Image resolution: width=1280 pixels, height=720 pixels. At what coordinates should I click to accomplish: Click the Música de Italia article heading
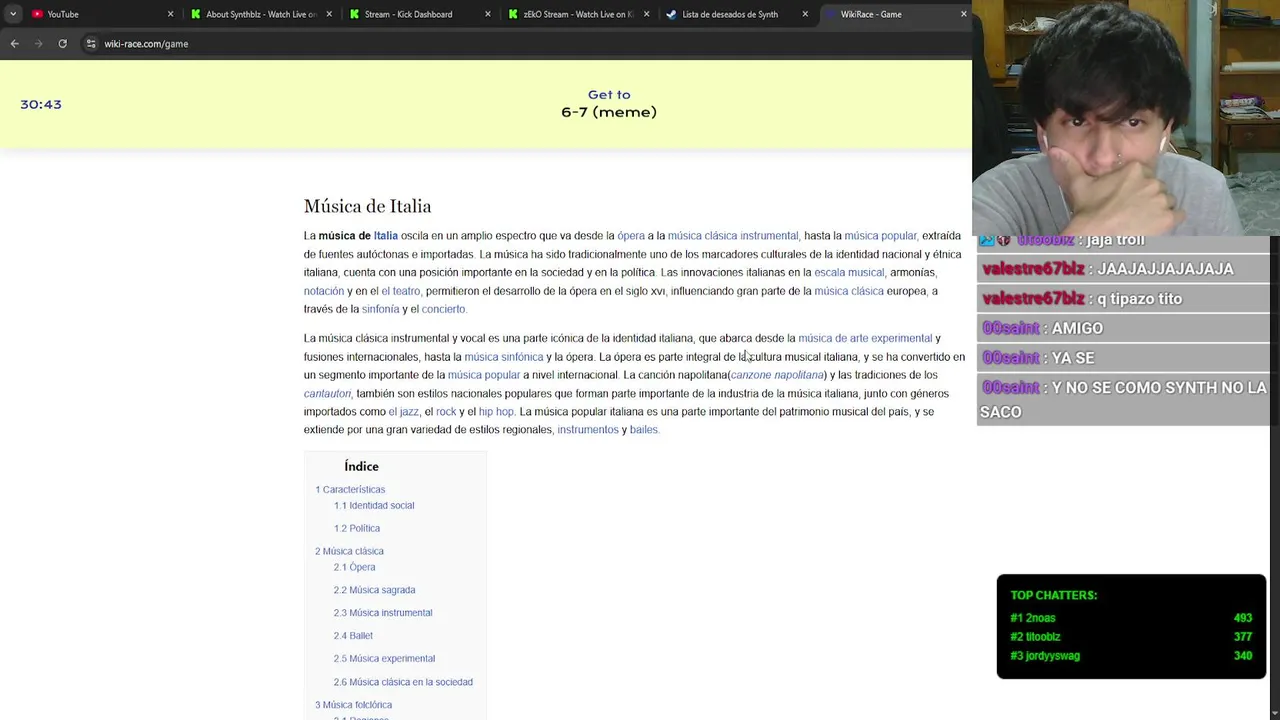(x=368, y=206)
